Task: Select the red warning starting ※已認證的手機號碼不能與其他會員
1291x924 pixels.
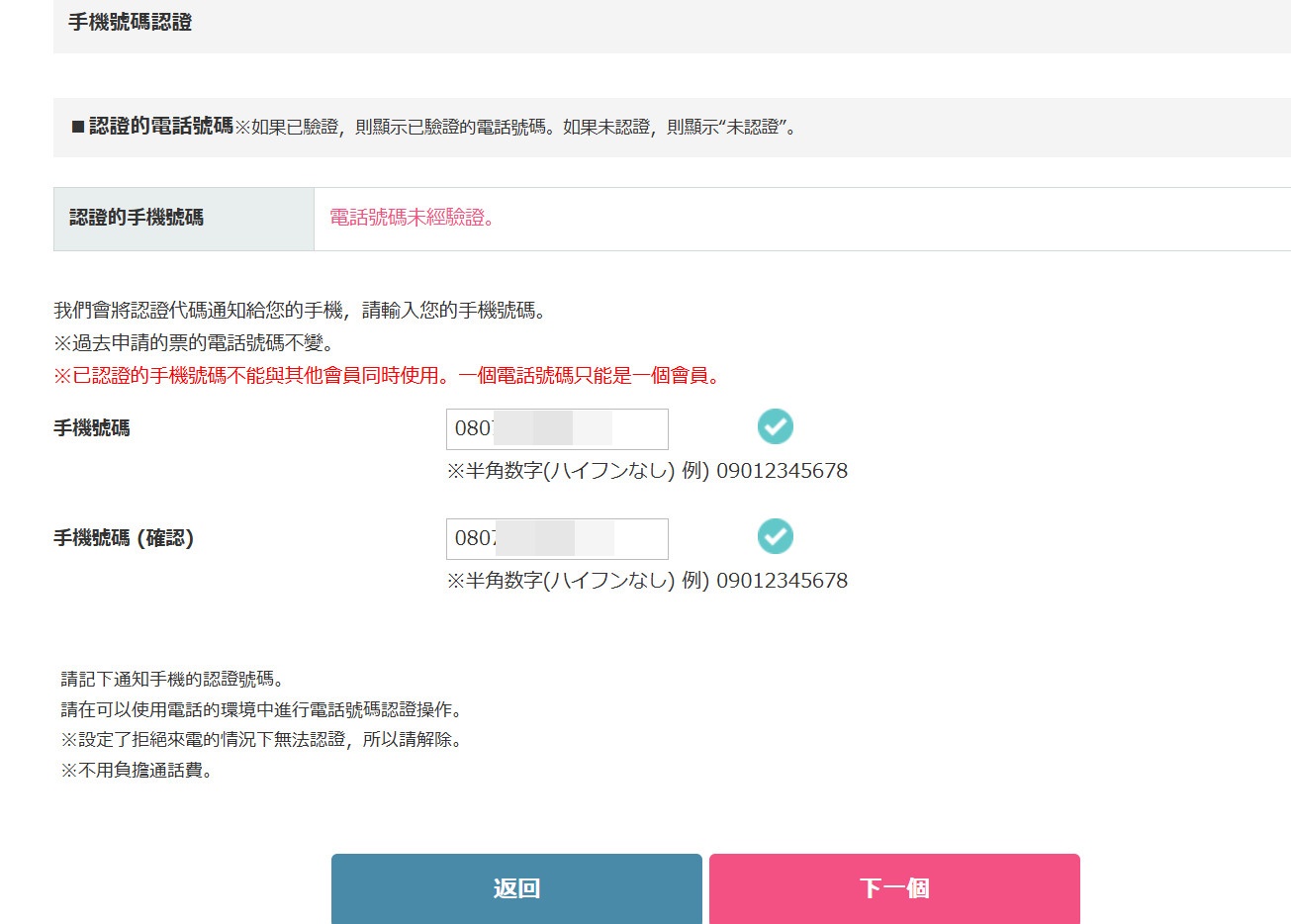Action: click(x=390, y=376)
